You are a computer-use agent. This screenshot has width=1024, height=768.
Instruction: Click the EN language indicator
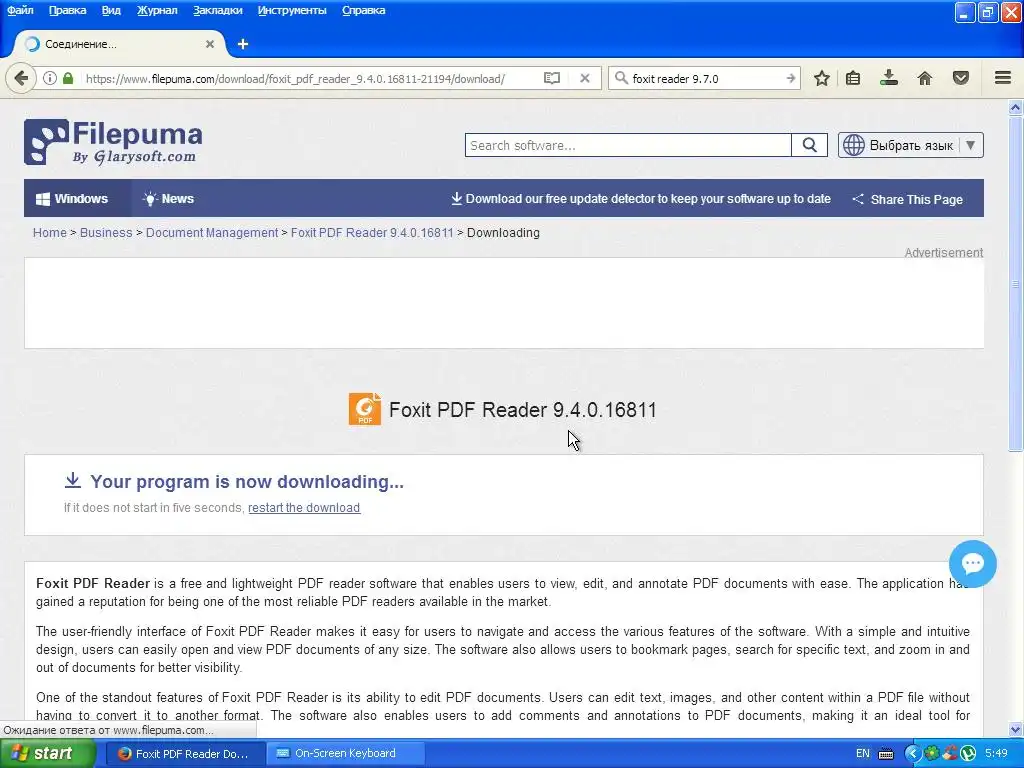tap(863, 753)
